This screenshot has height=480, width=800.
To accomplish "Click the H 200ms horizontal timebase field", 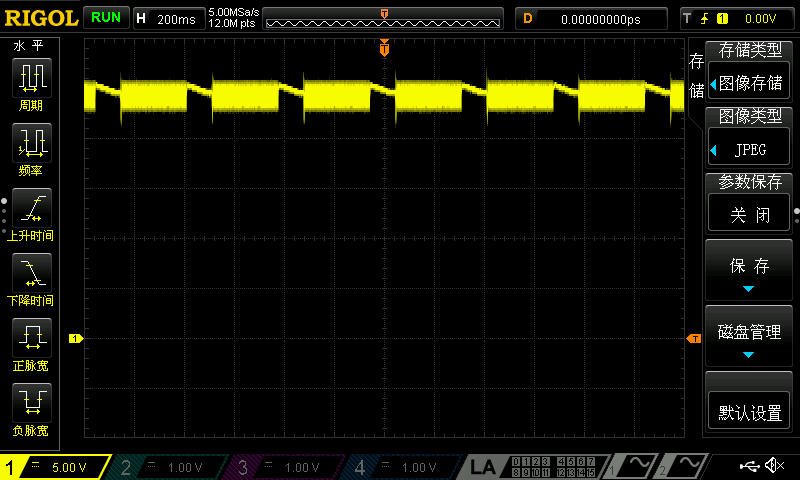I will click(168, 19).
